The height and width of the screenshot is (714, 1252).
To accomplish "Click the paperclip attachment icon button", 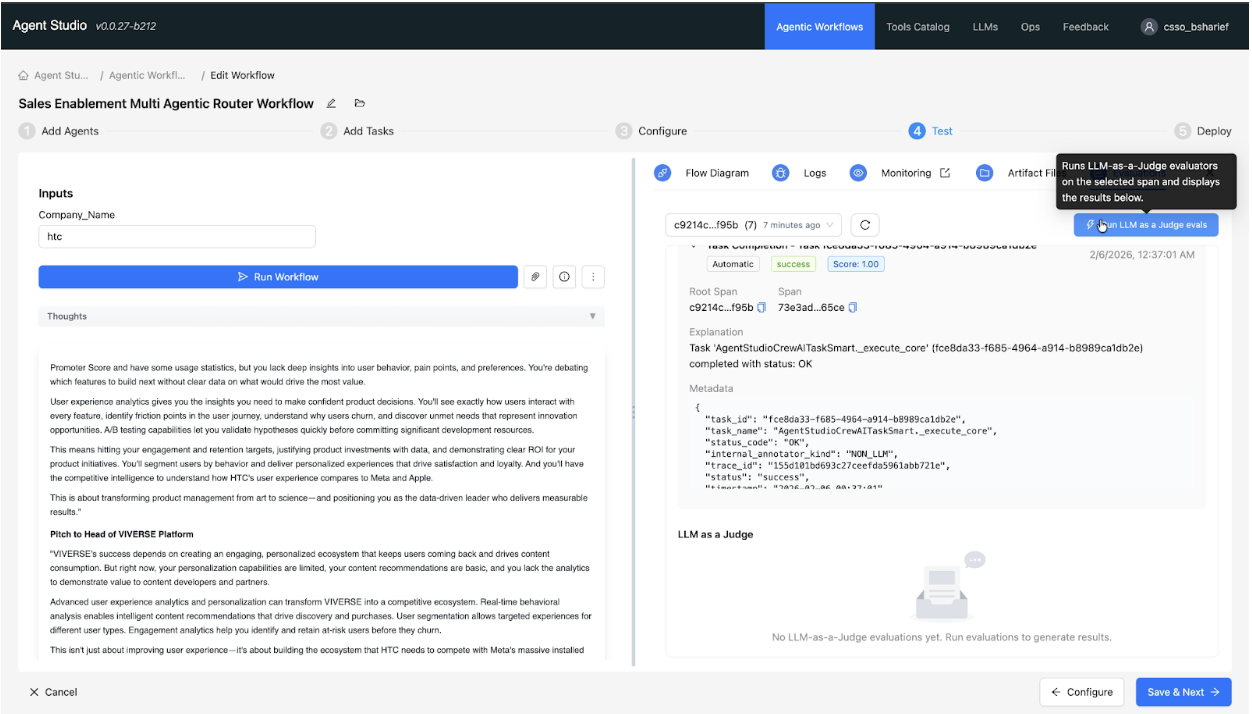I will coord(536,277).
